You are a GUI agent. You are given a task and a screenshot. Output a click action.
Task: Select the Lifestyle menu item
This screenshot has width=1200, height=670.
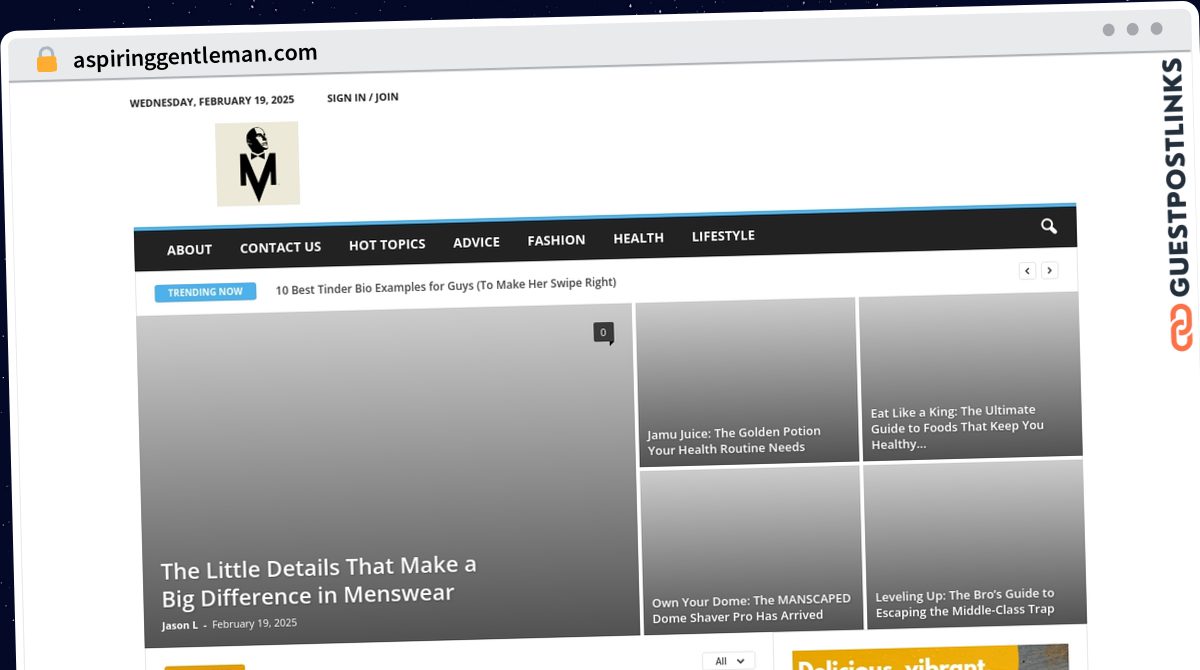pyautogui.click(x=723, y=236)
